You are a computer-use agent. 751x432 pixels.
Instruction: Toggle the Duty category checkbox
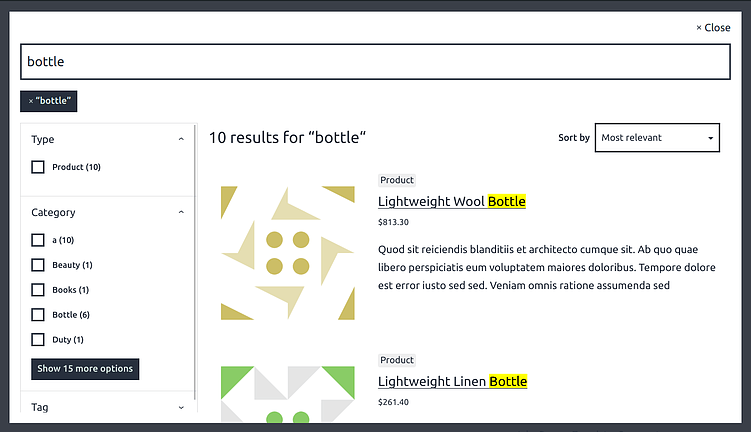pyautogui.click(x=38, y=340)
